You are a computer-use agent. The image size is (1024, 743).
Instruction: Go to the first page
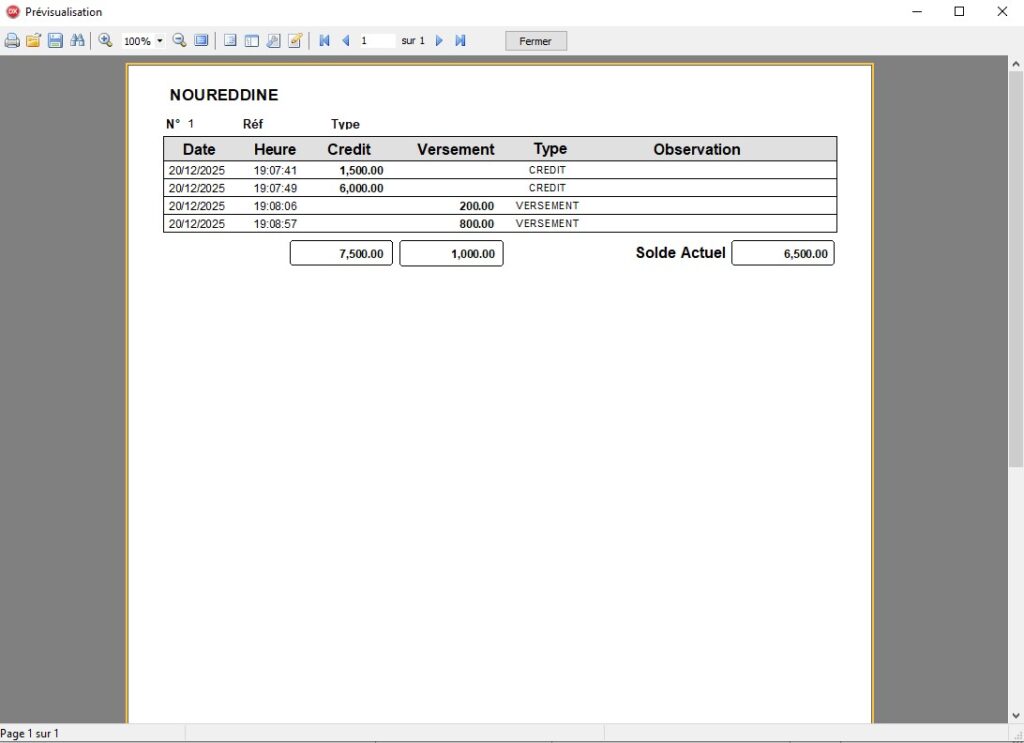pos(324,41)
